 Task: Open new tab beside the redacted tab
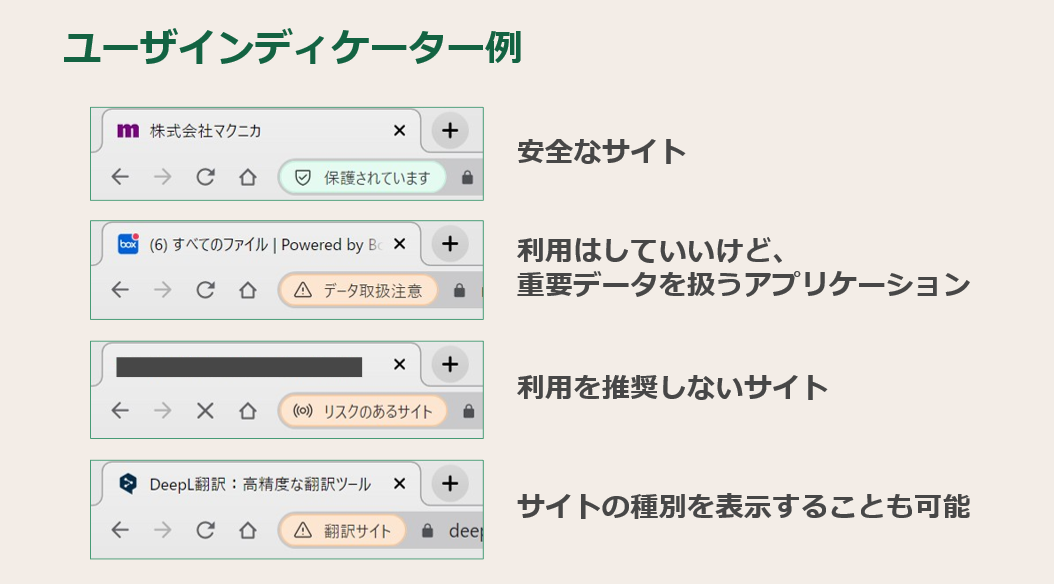[450, 365]
